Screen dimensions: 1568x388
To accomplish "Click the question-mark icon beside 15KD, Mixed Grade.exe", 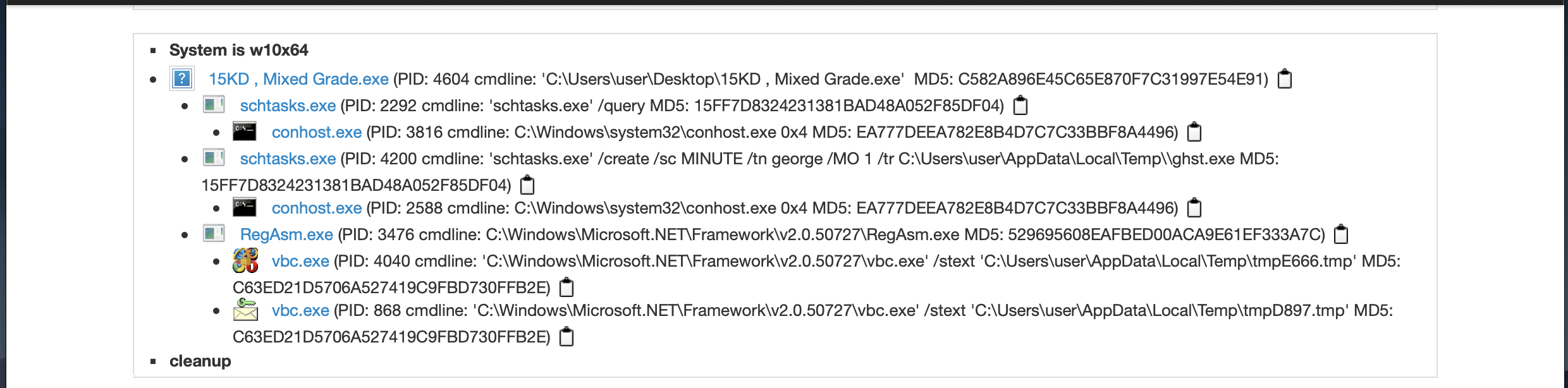I will (x=181, y=79).
